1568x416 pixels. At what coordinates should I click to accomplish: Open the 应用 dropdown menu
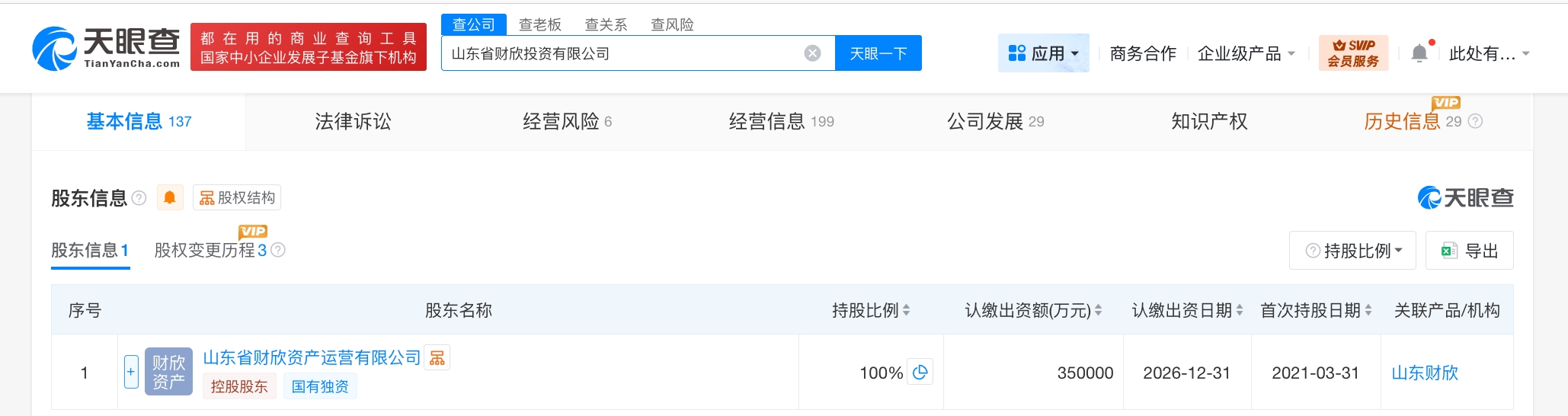click(1043, 53)
